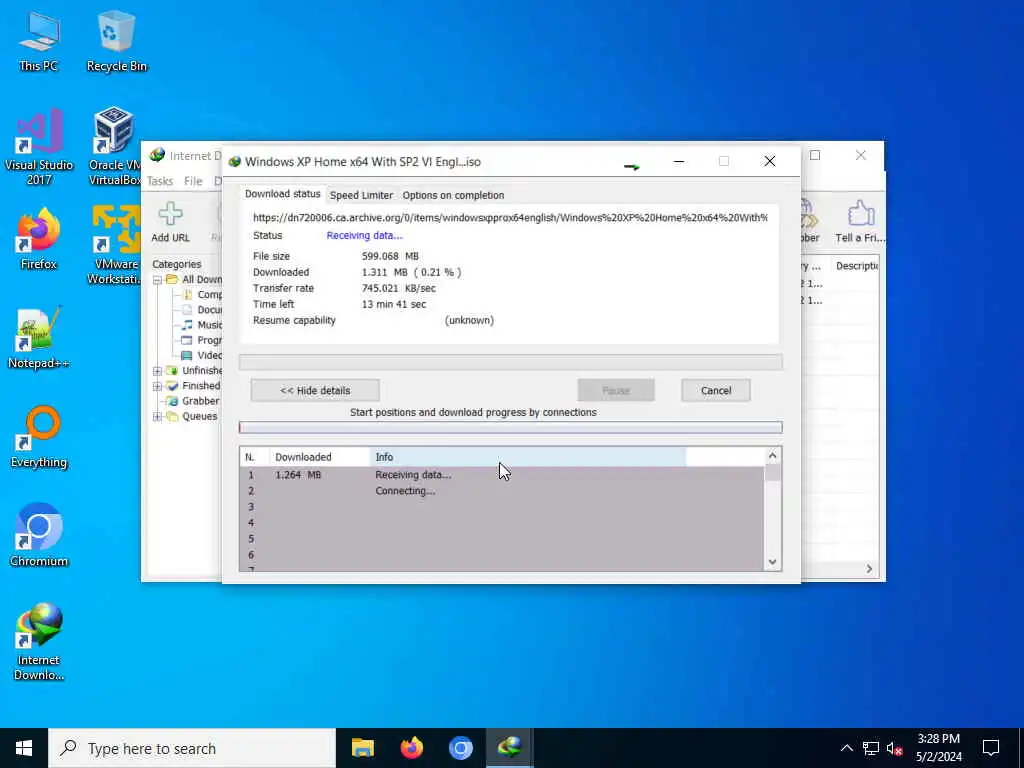The height and width of the screenshot is (768, 1024).
Task: Open the notification center icon
Action: [991, 748]
